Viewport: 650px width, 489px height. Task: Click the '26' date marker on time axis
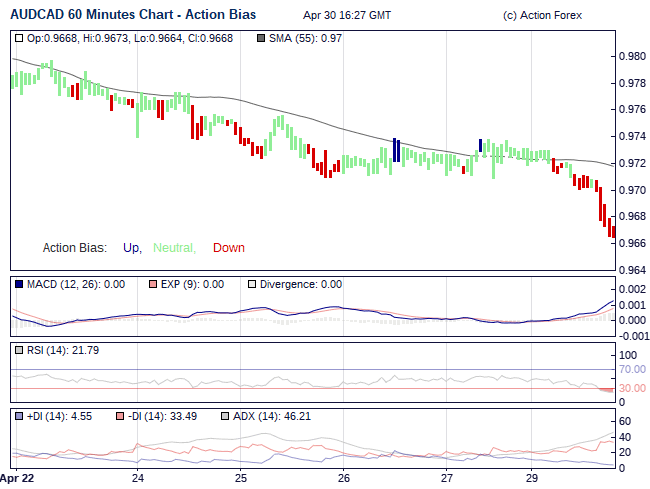click(x=344, y=478)
